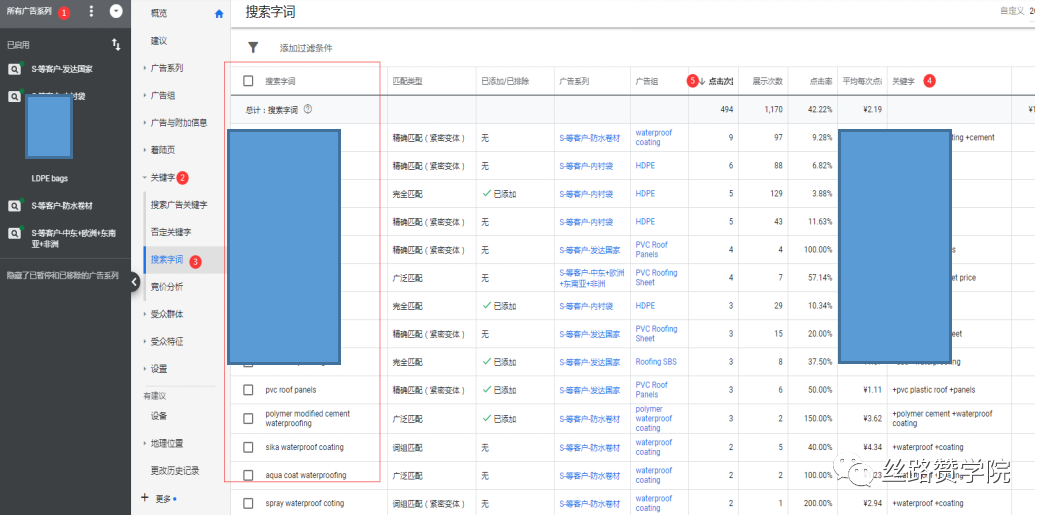Click the plus icon next to 更多
Screen dimensions: 1044x517
[145, 497]
